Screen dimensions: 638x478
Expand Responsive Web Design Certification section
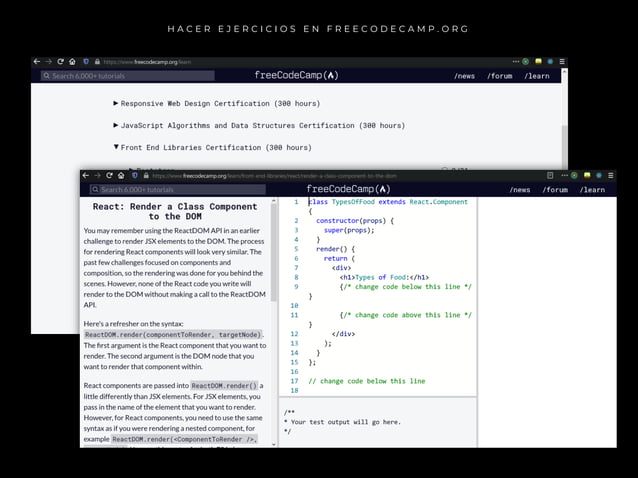pyautogui.click(x=216, y=103)
